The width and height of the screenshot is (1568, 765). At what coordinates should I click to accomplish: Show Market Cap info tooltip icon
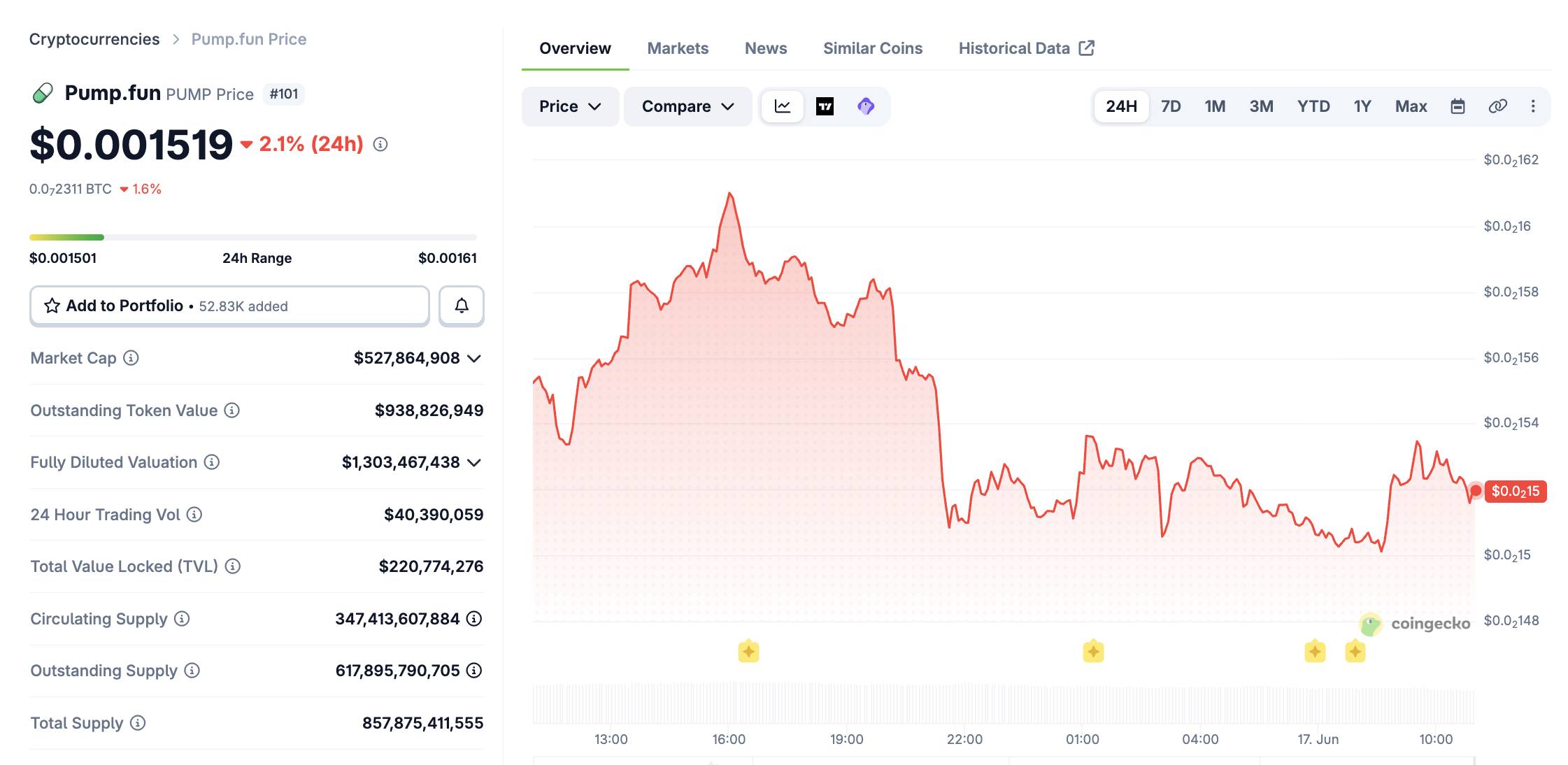131,358
